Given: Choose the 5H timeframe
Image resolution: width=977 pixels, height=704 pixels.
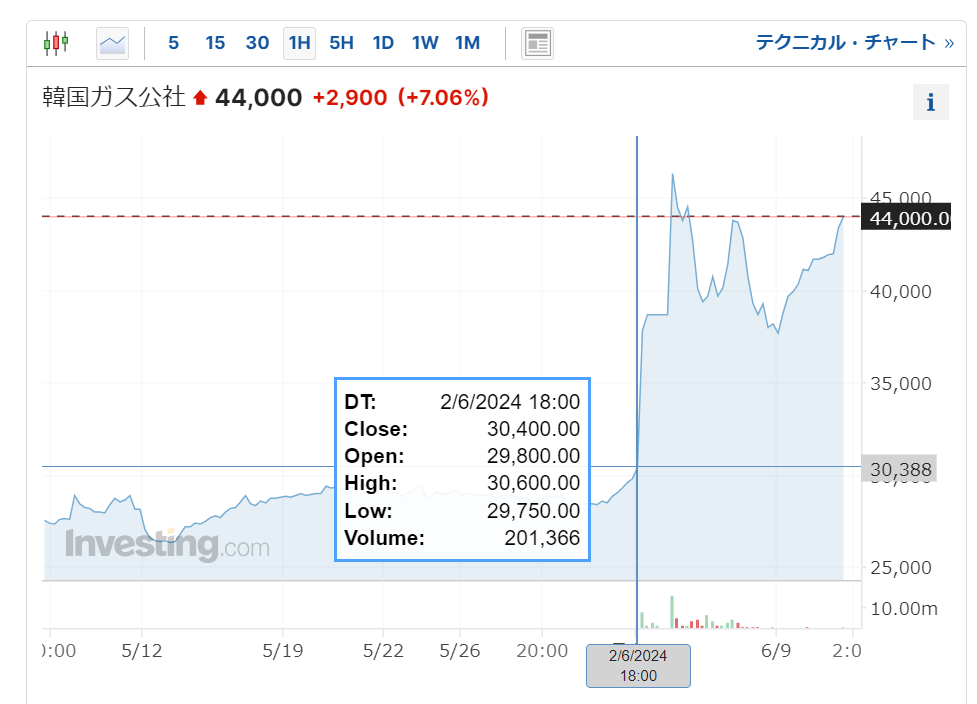Looking at the screenshot, I should [x=342, y=43].
